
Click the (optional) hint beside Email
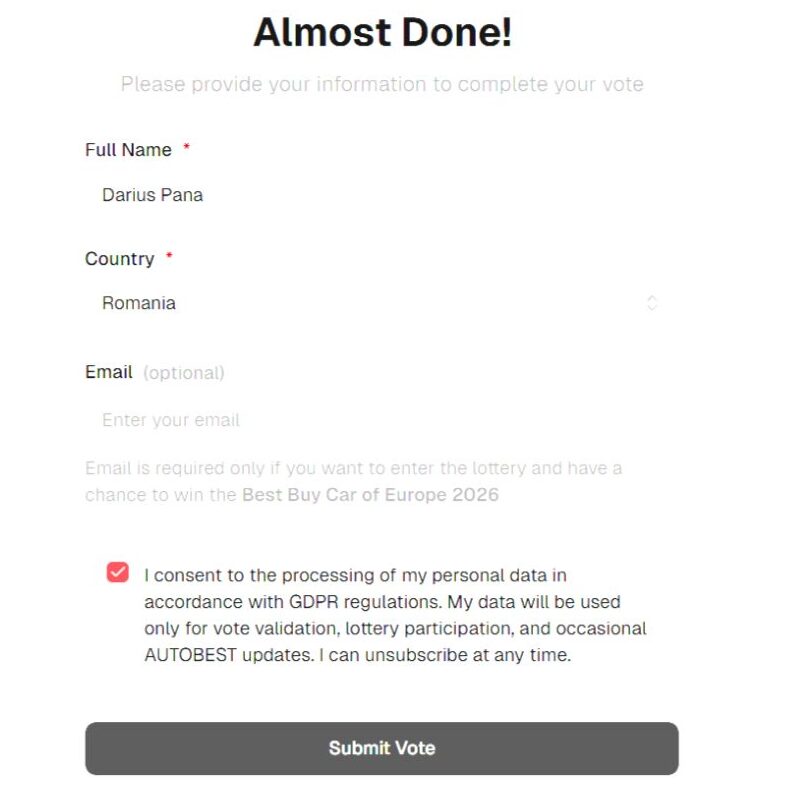184,373
